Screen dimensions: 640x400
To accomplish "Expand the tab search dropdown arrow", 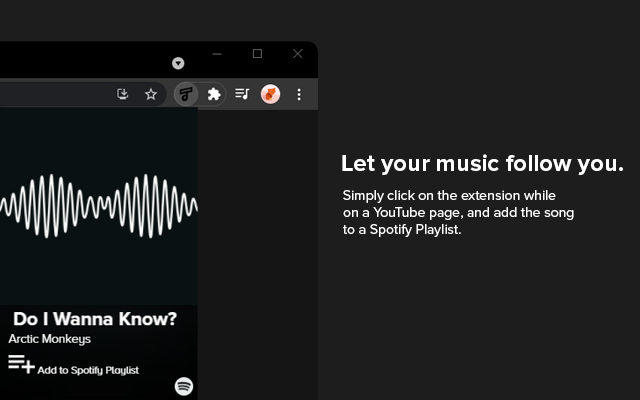I will pos(178,63).
